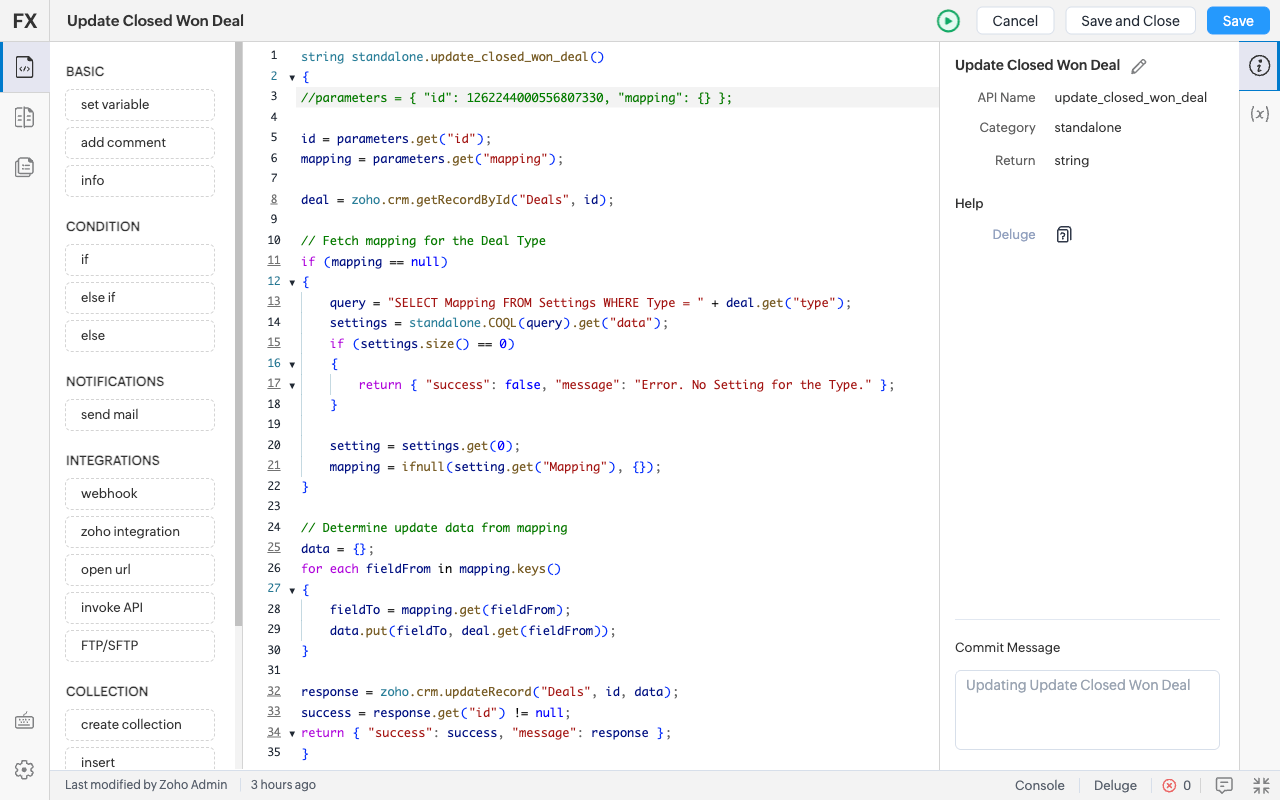
Task: Open the split-page documentation icon in left rail
Action: (25, 118)
